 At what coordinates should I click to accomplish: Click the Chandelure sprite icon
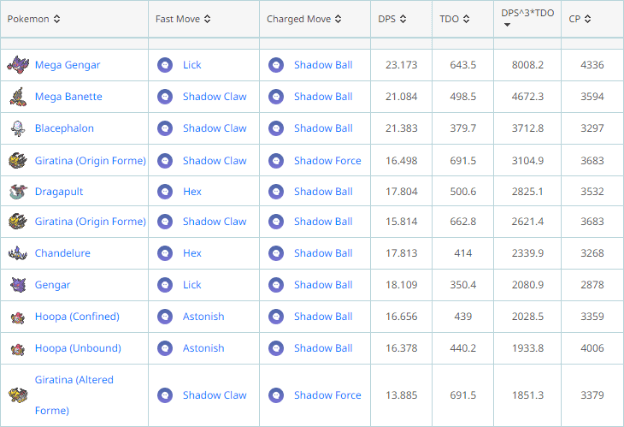click(18, 253)
